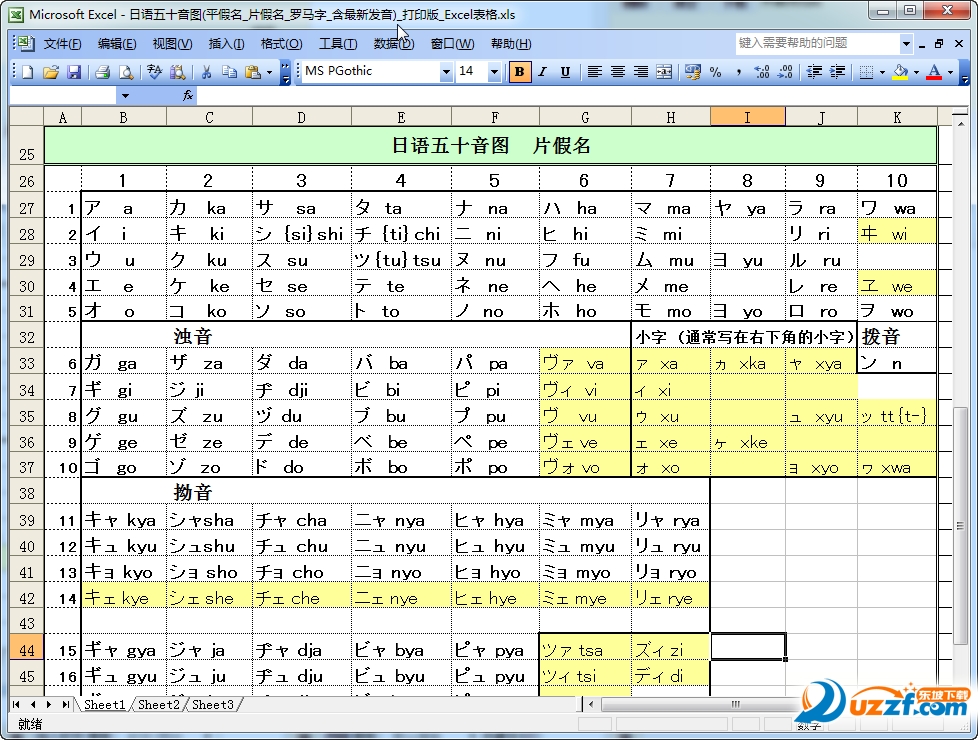Open the 格式(O) menu

tap(281, 44)
